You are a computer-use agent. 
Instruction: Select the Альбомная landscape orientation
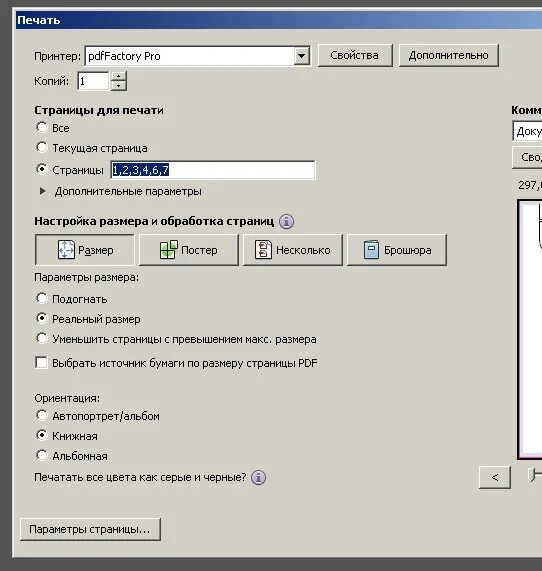42,456
